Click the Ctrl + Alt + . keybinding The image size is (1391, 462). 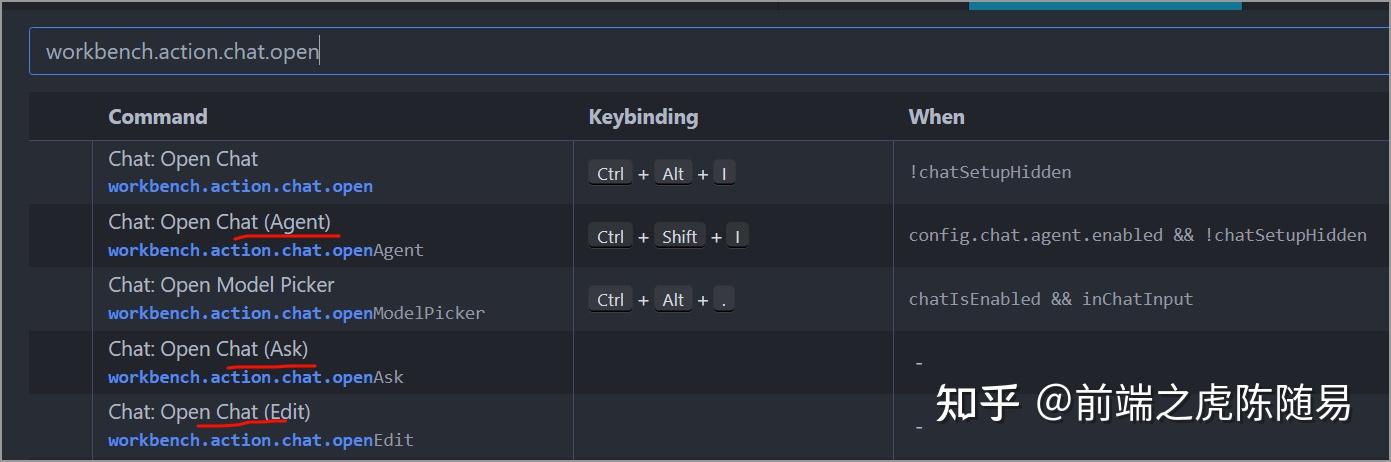pos(661,300)
